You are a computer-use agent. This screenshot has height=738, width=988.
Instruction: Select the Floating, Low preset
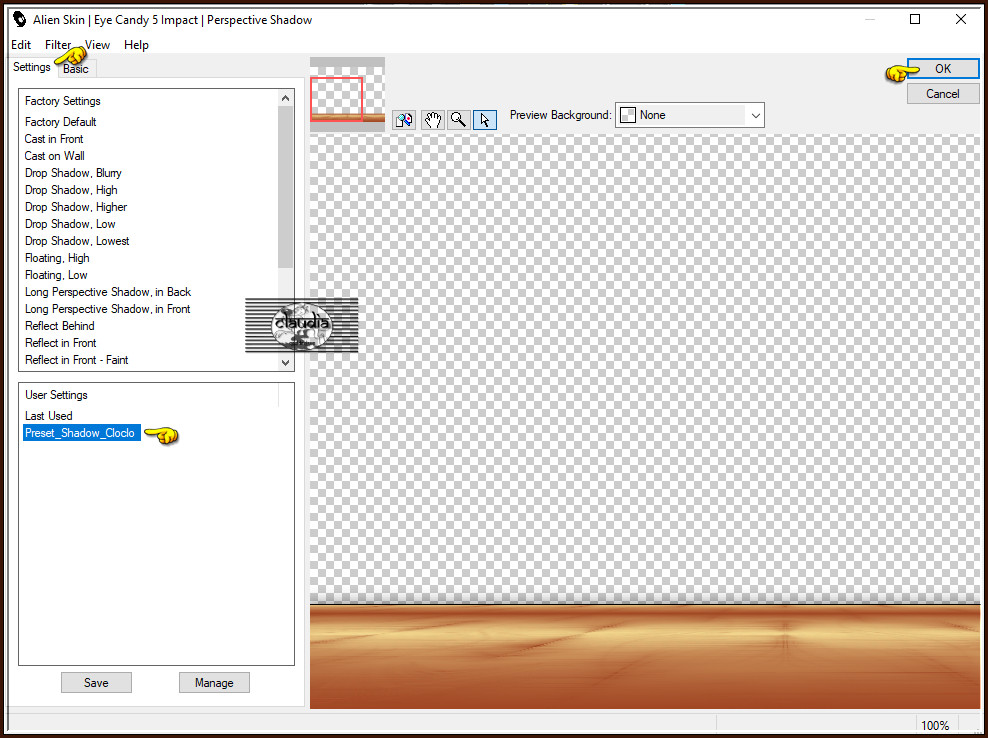(x=56, y=275)
